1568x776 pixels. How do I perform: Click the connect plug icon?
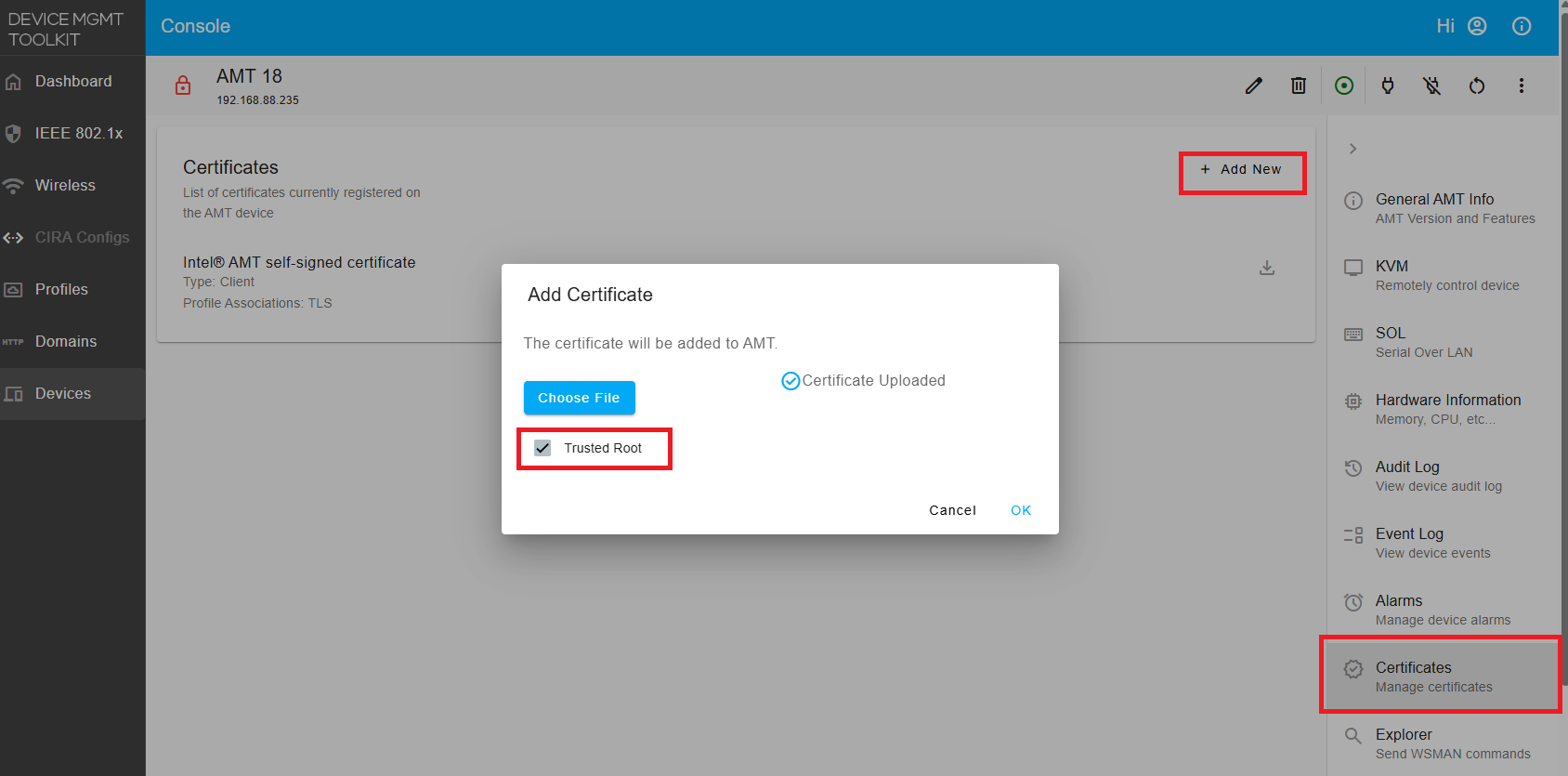pyautogui.click(x=1388, y=85)
